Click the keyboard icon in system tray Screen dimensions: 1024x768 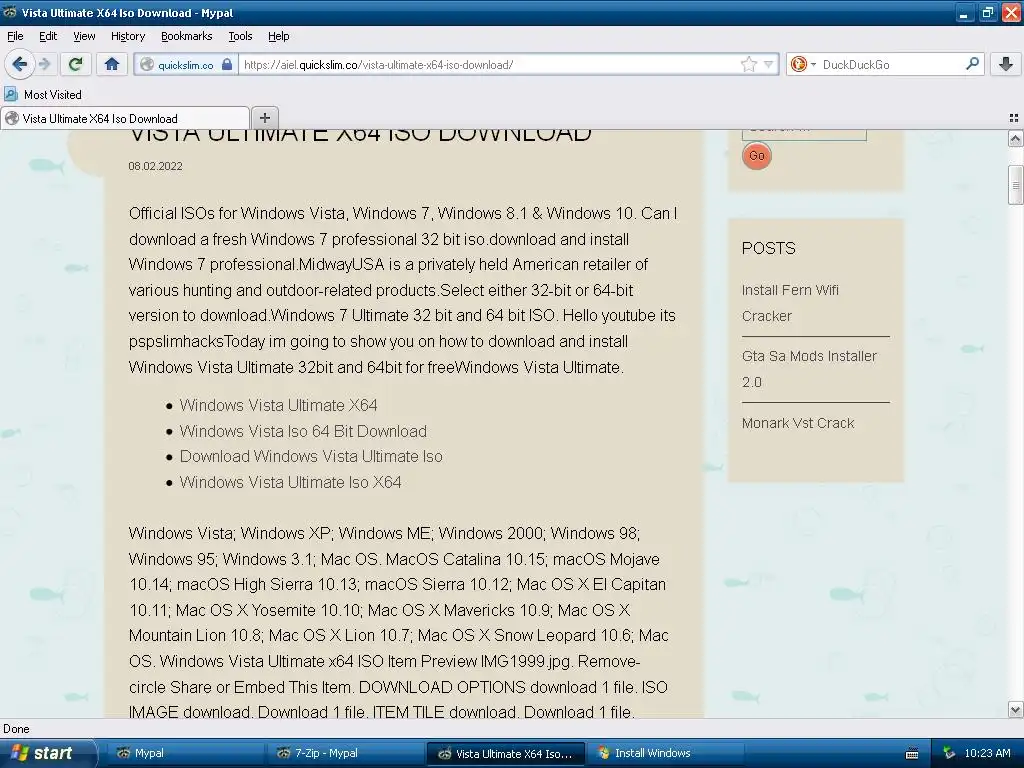[x=912, y=754]
